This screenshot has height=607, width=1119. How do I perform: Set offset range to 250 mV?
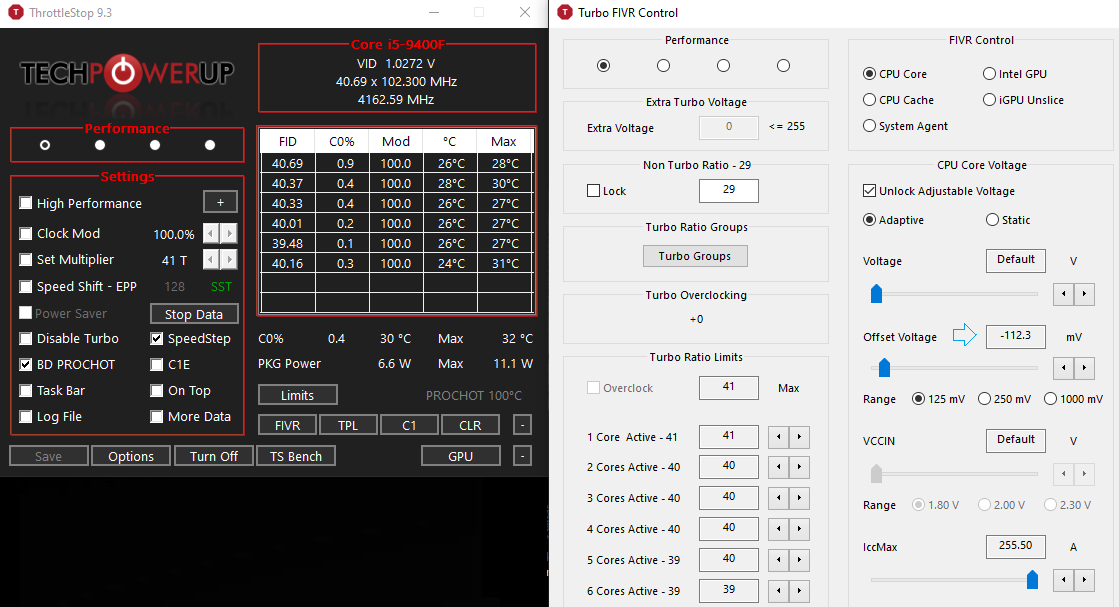[984, 399]
